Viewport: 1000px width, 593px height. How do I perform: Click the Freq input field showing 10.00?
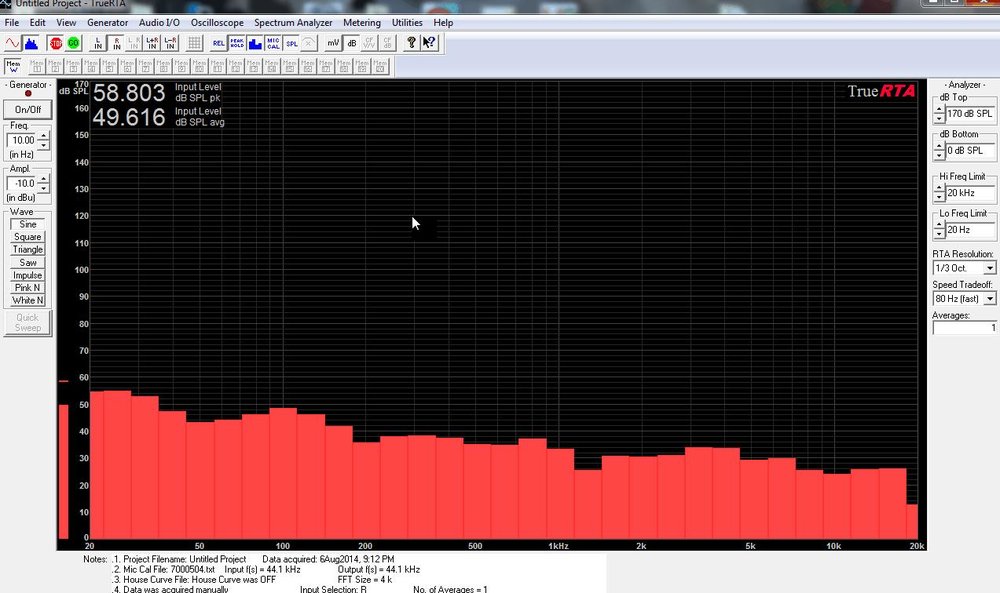coord(23,140)
